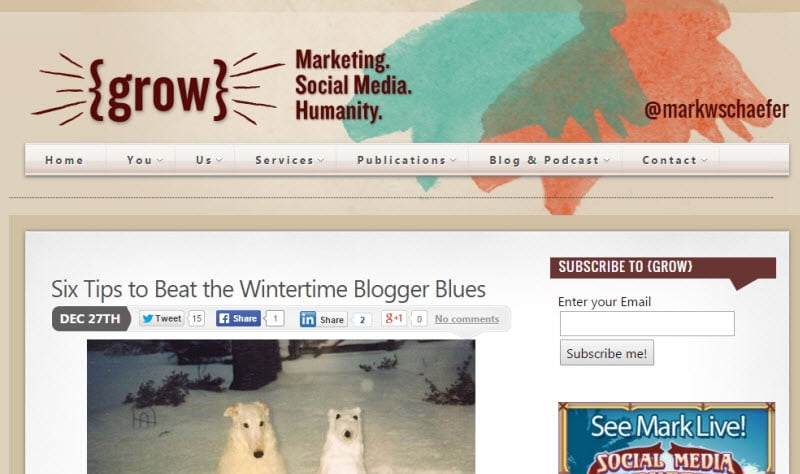Open the Publications dropdown menu
The width and height of the screenshot is (800, 474).
pyautogui.click(x=406, y=160)
